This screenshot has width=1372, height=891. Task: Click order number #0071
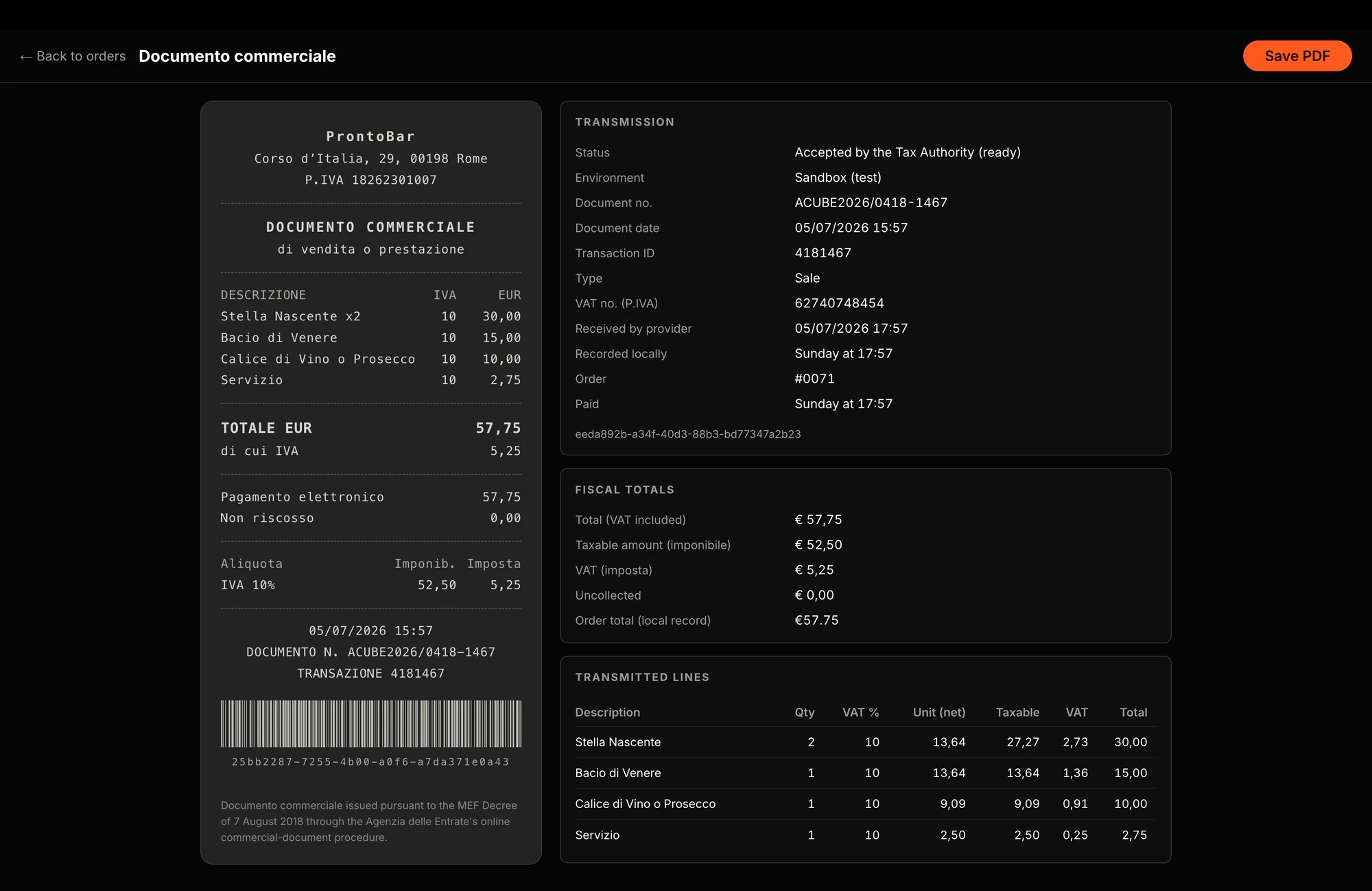(814, 379)
